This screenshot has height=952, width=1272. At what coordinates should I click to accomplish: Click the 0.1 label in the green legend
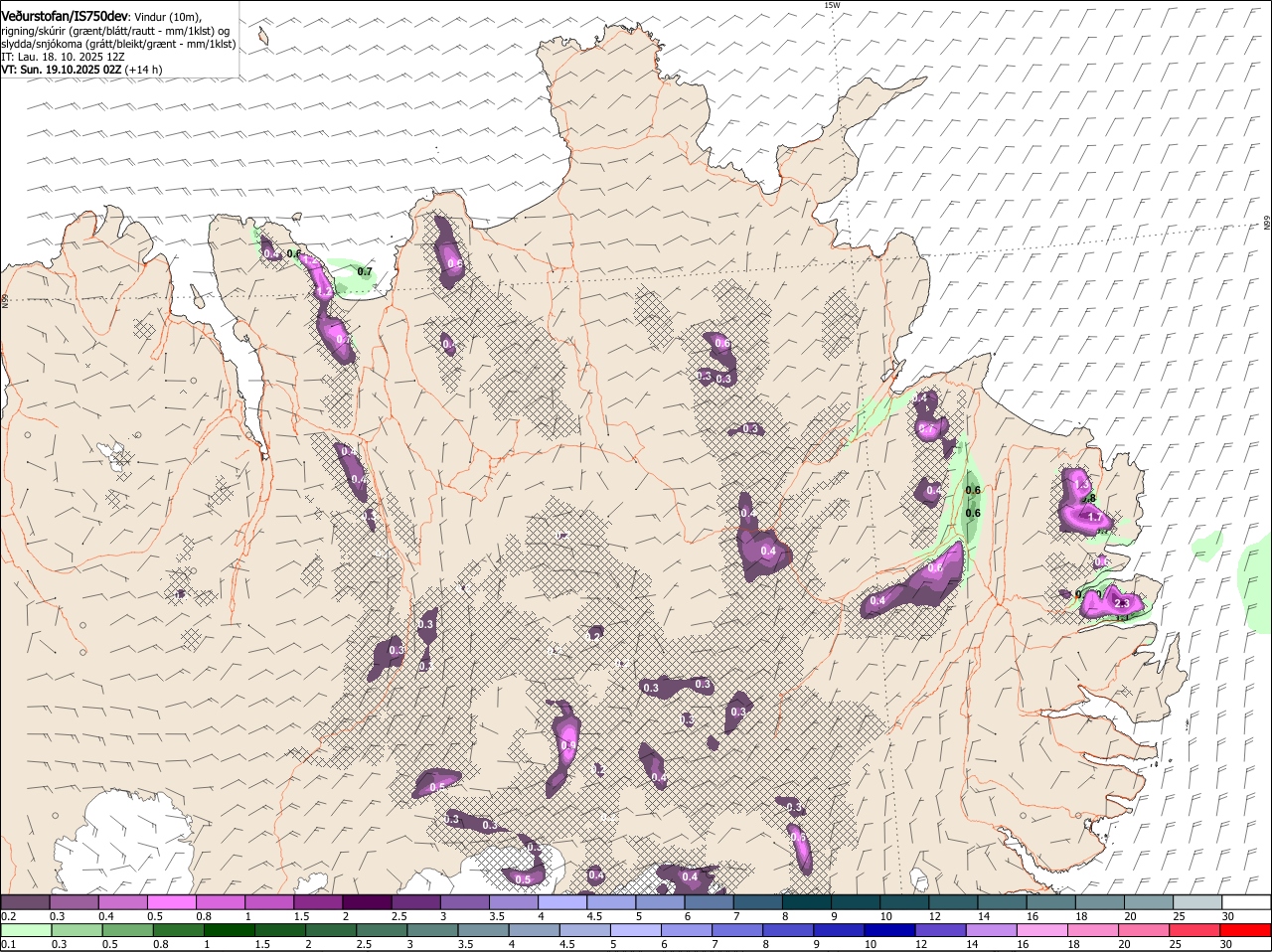(8, 944)
